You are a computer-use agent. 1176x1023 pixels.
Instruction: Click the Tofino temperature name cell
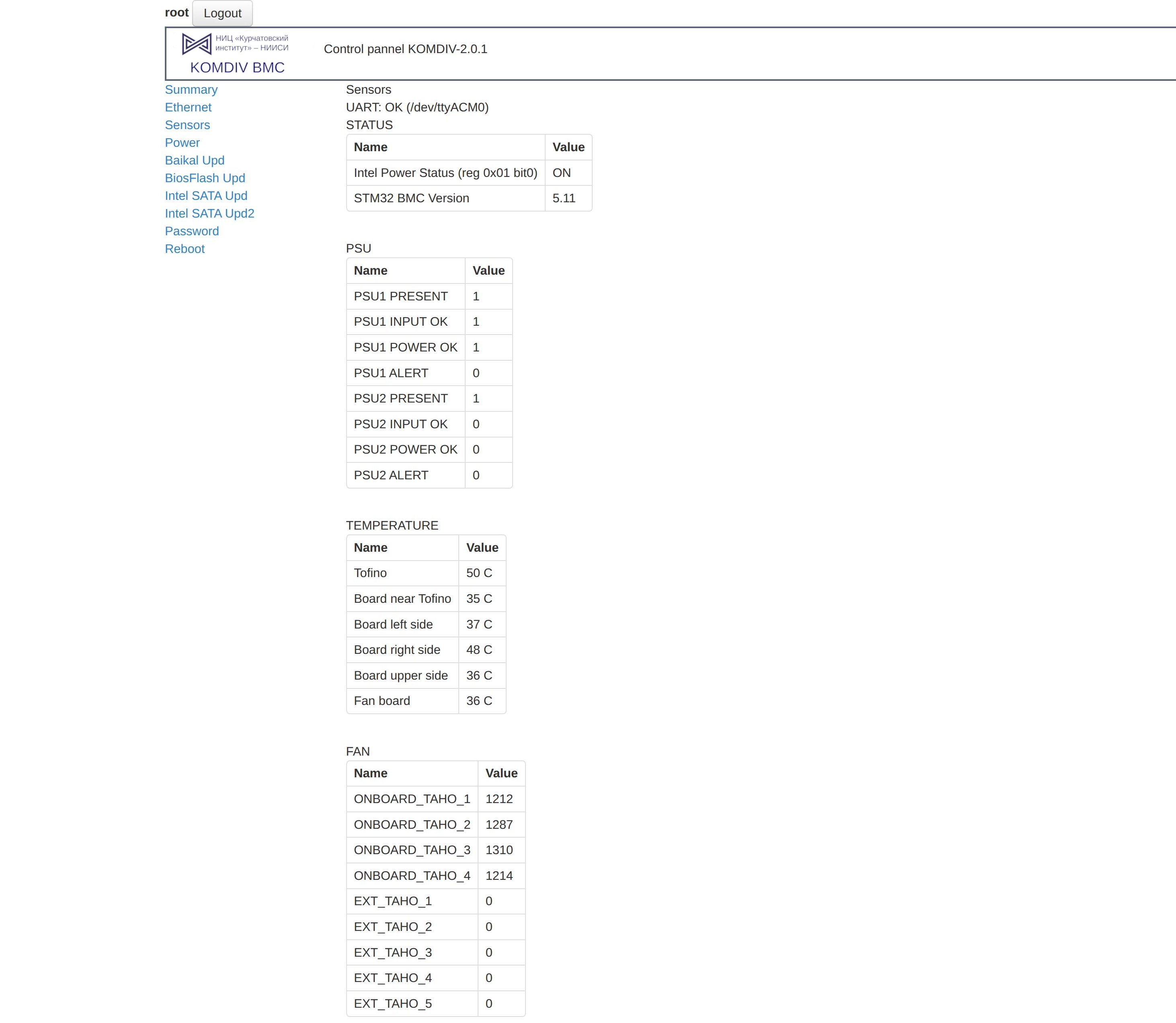[402, 573]
